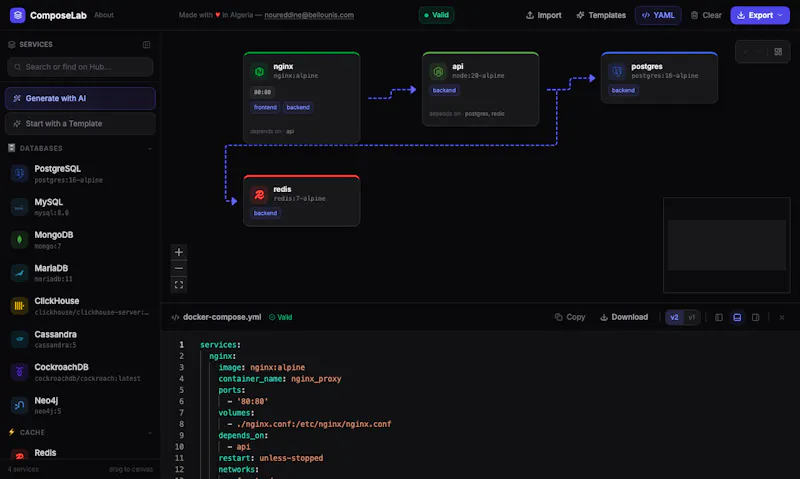Click the MariaDB icon in sidebar

pos(19,273)
